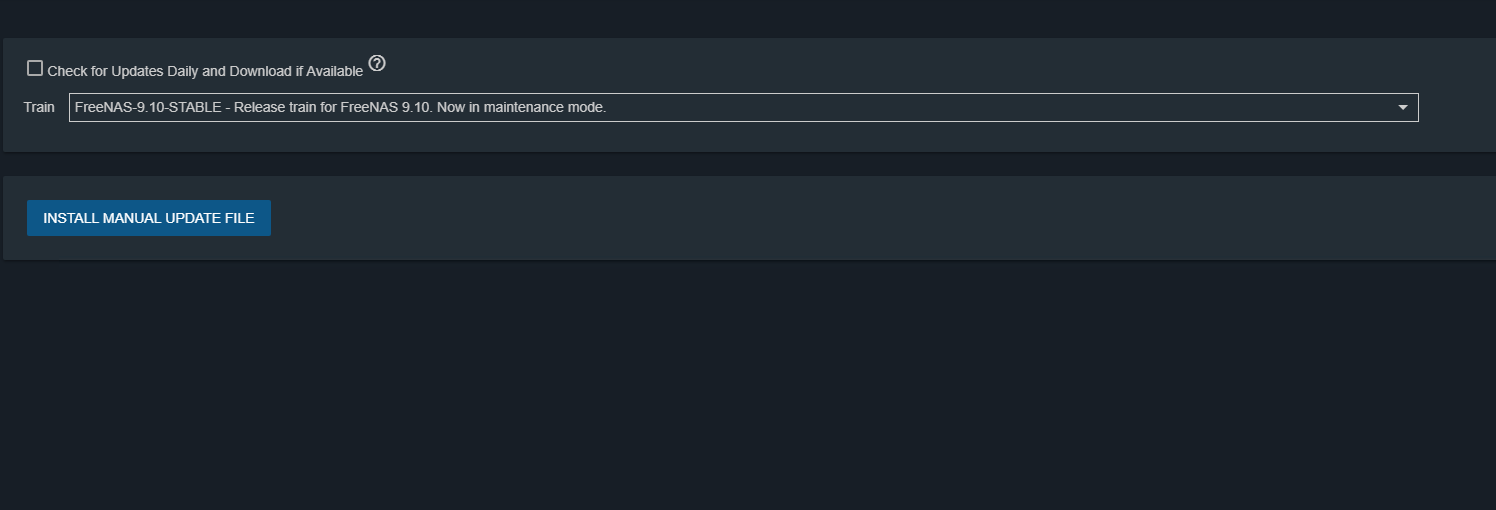
Task: Click the Check for Updates Daily label text
Action: coord(205,71)
